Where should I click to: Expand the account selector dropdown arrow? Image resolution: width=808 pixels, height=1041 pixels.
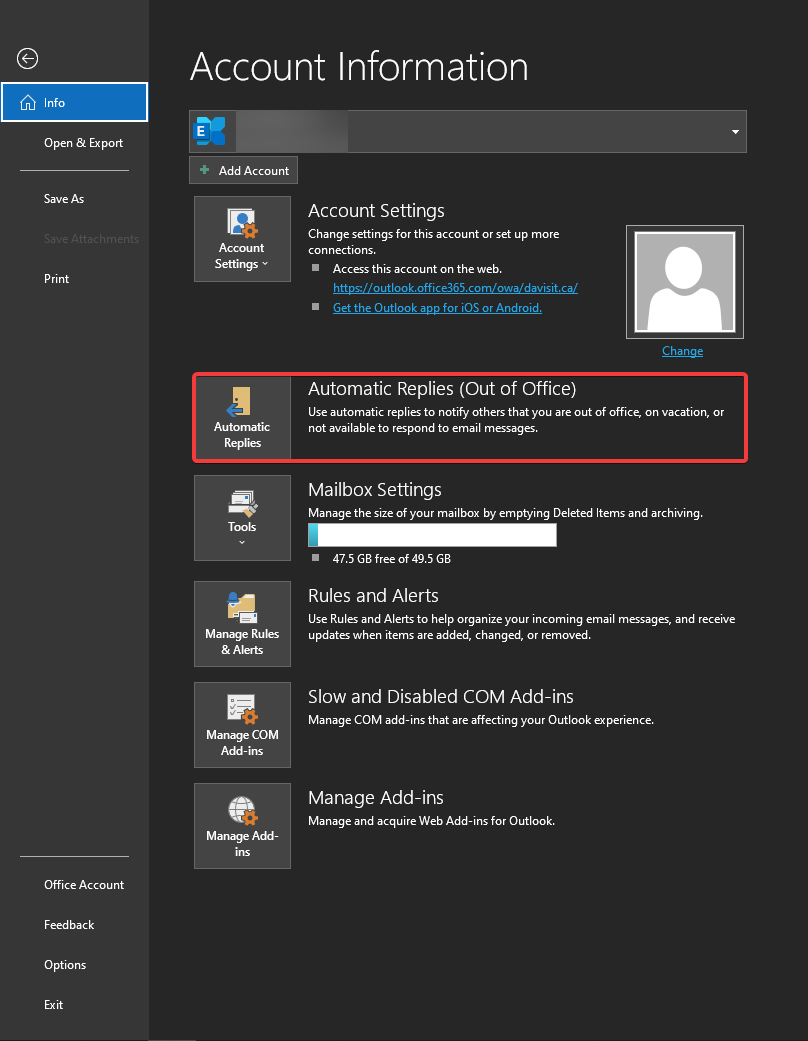735,132
